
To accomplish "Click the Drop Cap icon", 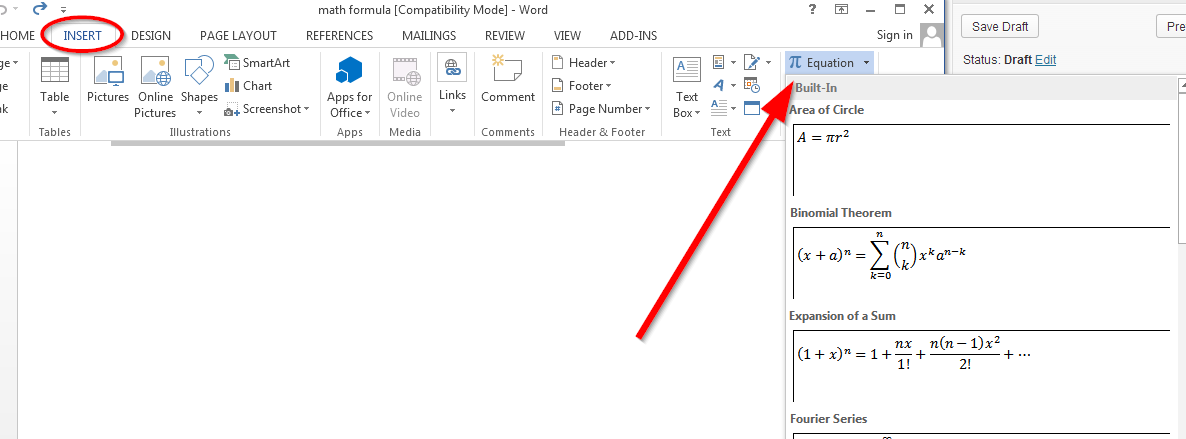I will coord(719,107).
